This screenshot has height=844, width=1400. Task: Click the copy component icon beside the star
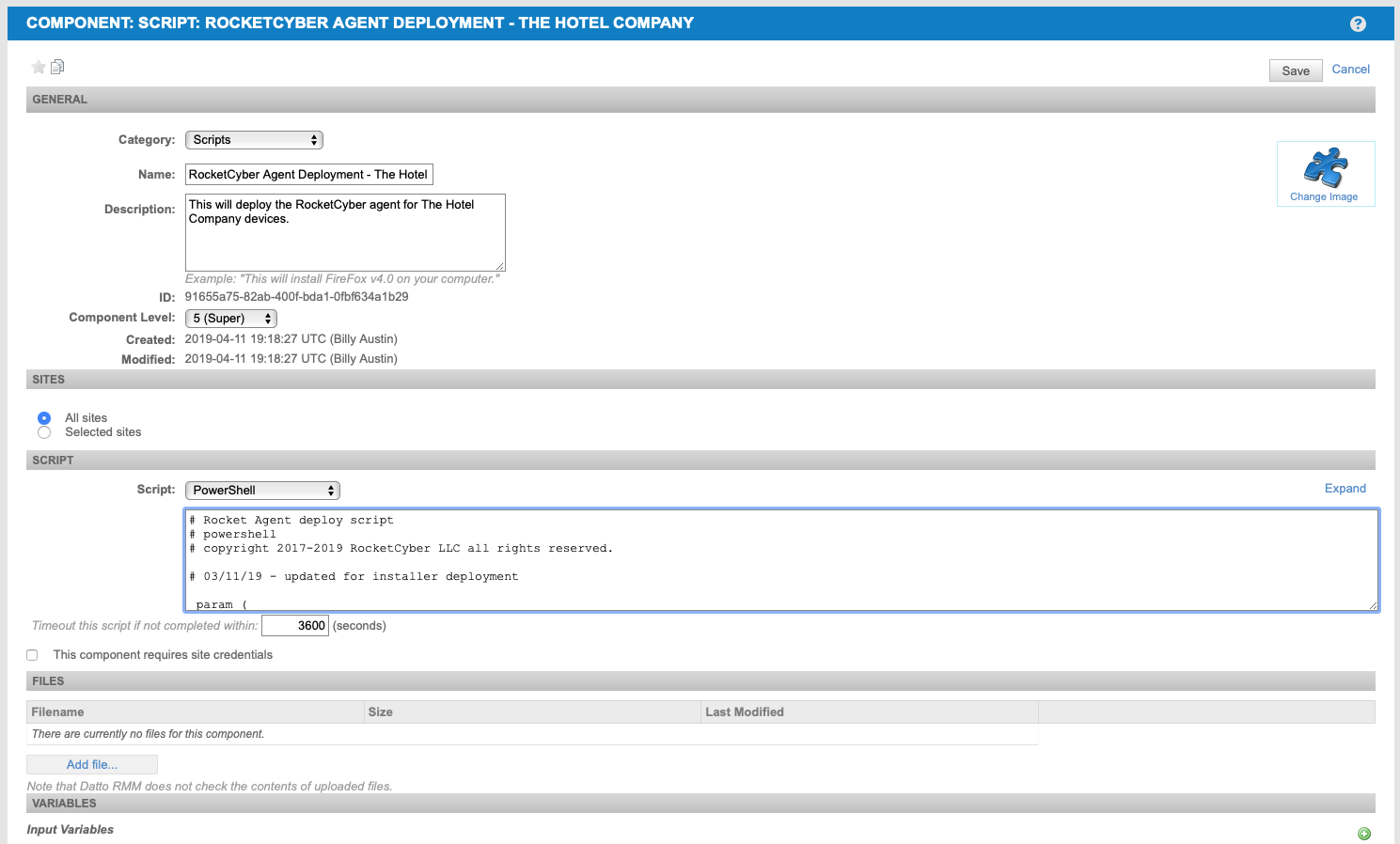point(57,67)
